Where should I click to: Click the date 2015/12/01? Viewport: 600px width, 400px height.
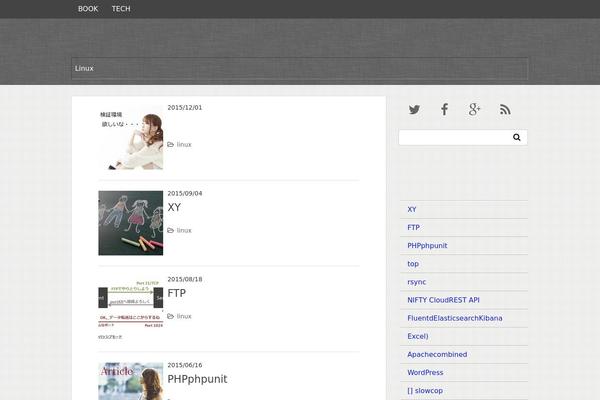[x=185, y=108]
